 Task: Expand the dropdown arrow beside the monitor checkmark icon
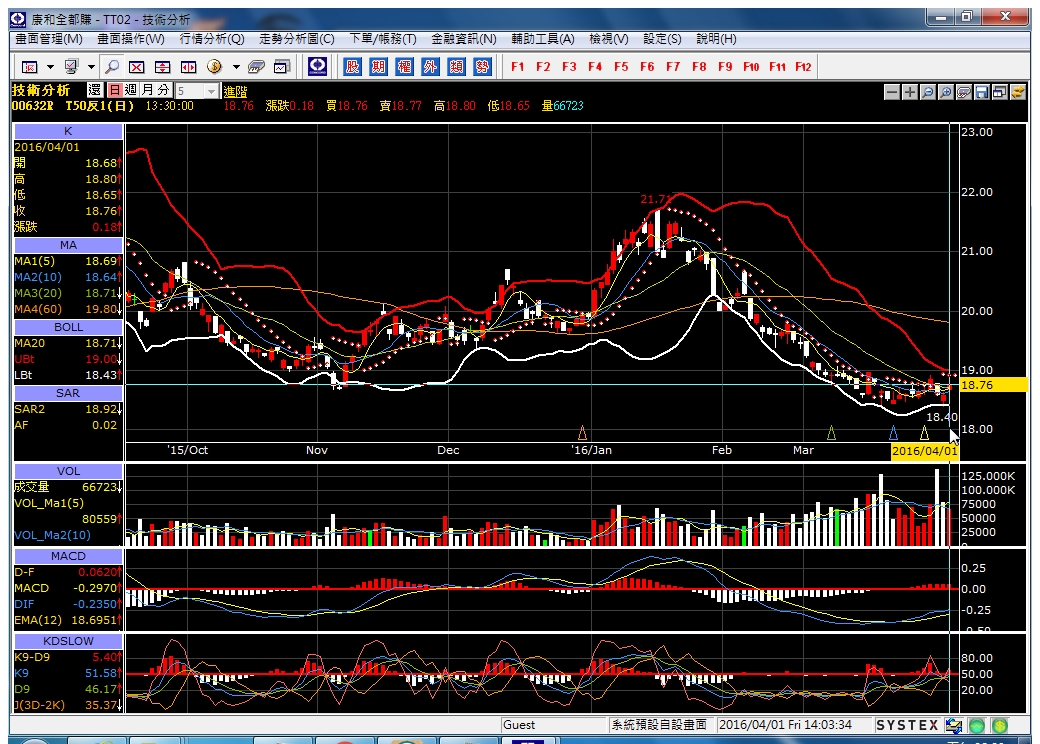pos(91,67)
